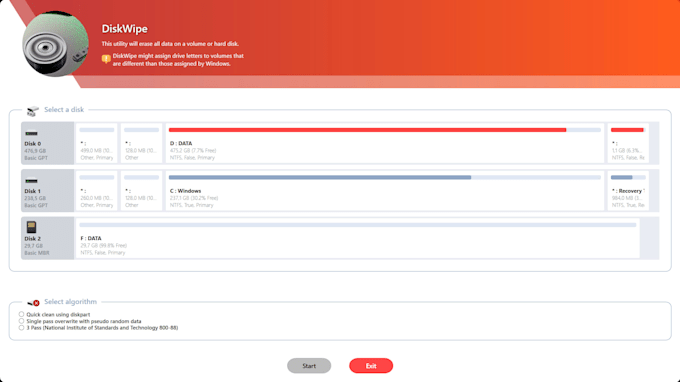Screen dimensions: 680x382
Task: Click the Disk 2 SD card icon
Action: (31, 227)
